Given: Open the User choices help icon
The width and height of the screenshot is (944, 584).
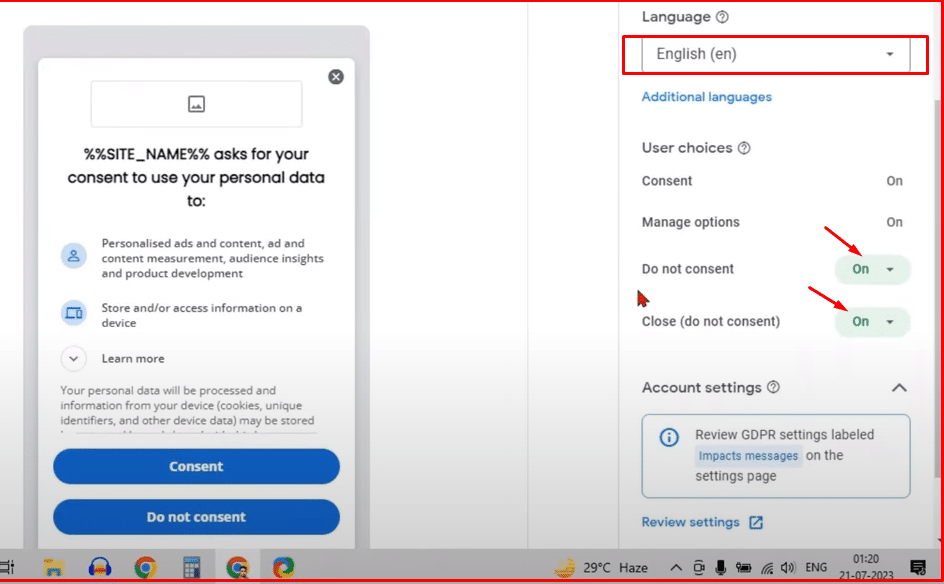Looking at the screenshot, I should (744, 148).
